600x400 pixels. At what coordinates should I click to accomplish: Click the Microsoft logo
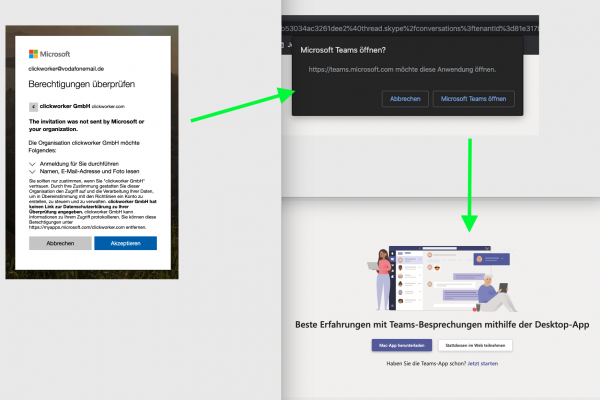coord(49,54)
